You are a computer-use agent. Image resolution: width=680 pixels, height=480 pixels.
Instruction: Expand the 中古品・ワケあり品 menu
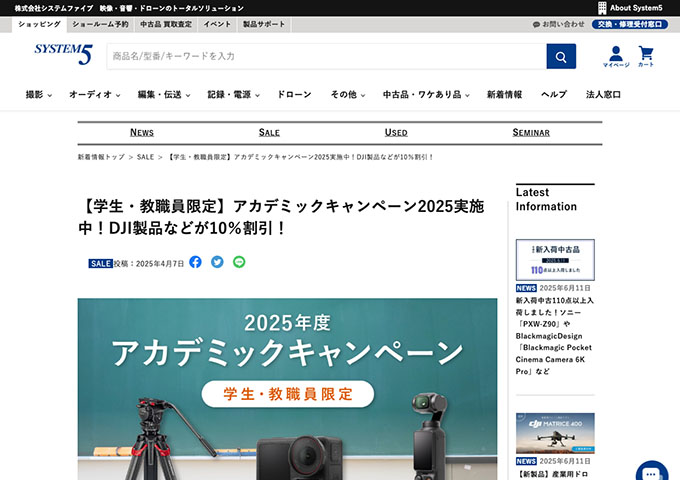coord(426,95)
